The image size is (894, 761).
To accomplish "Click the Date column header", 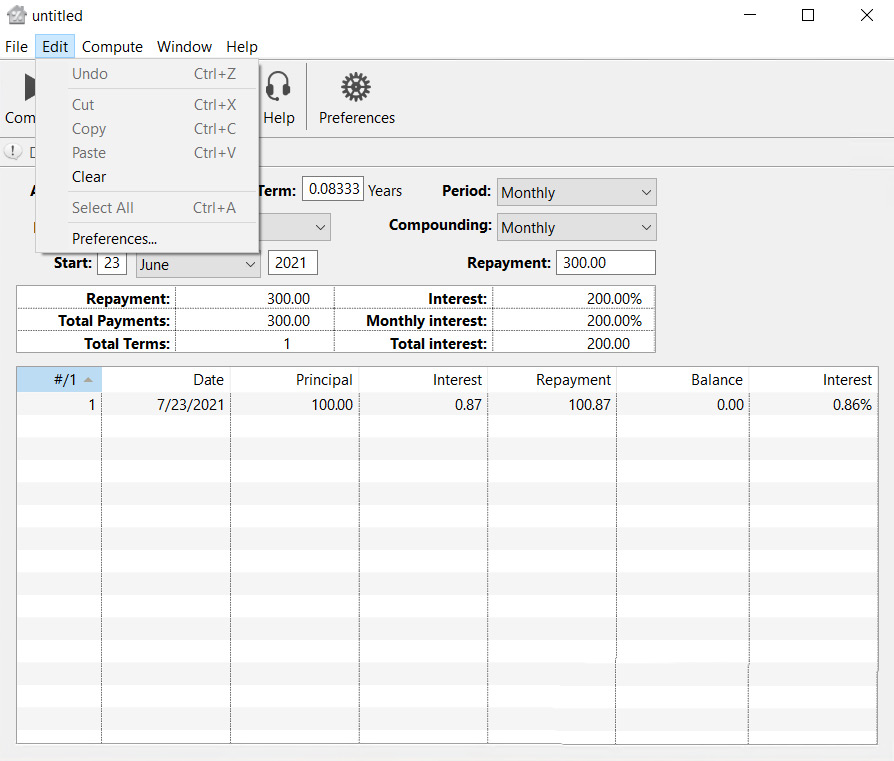I will (166, 380).
